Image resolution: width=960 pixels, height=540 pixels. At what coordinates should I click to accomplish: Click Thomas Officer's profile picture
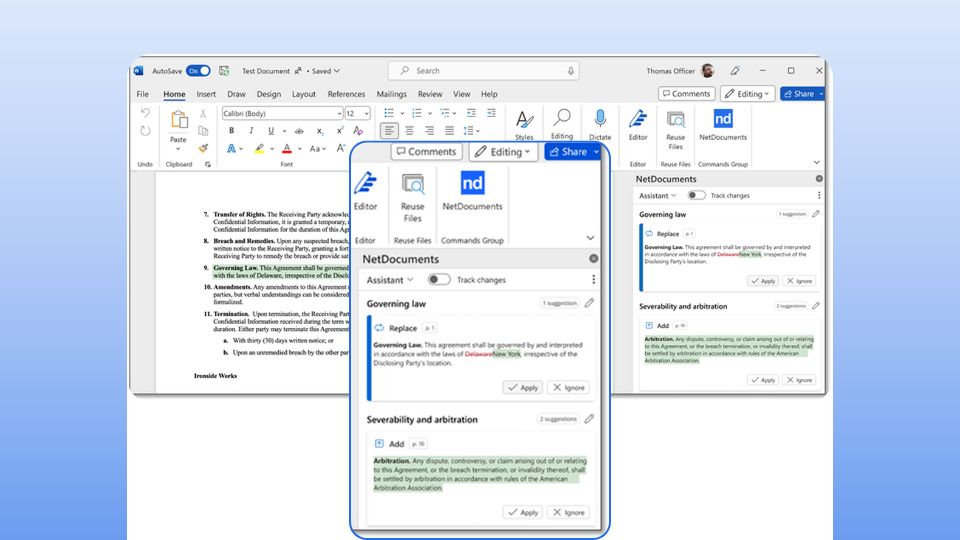pyautogui.click(x=708, y=71)
